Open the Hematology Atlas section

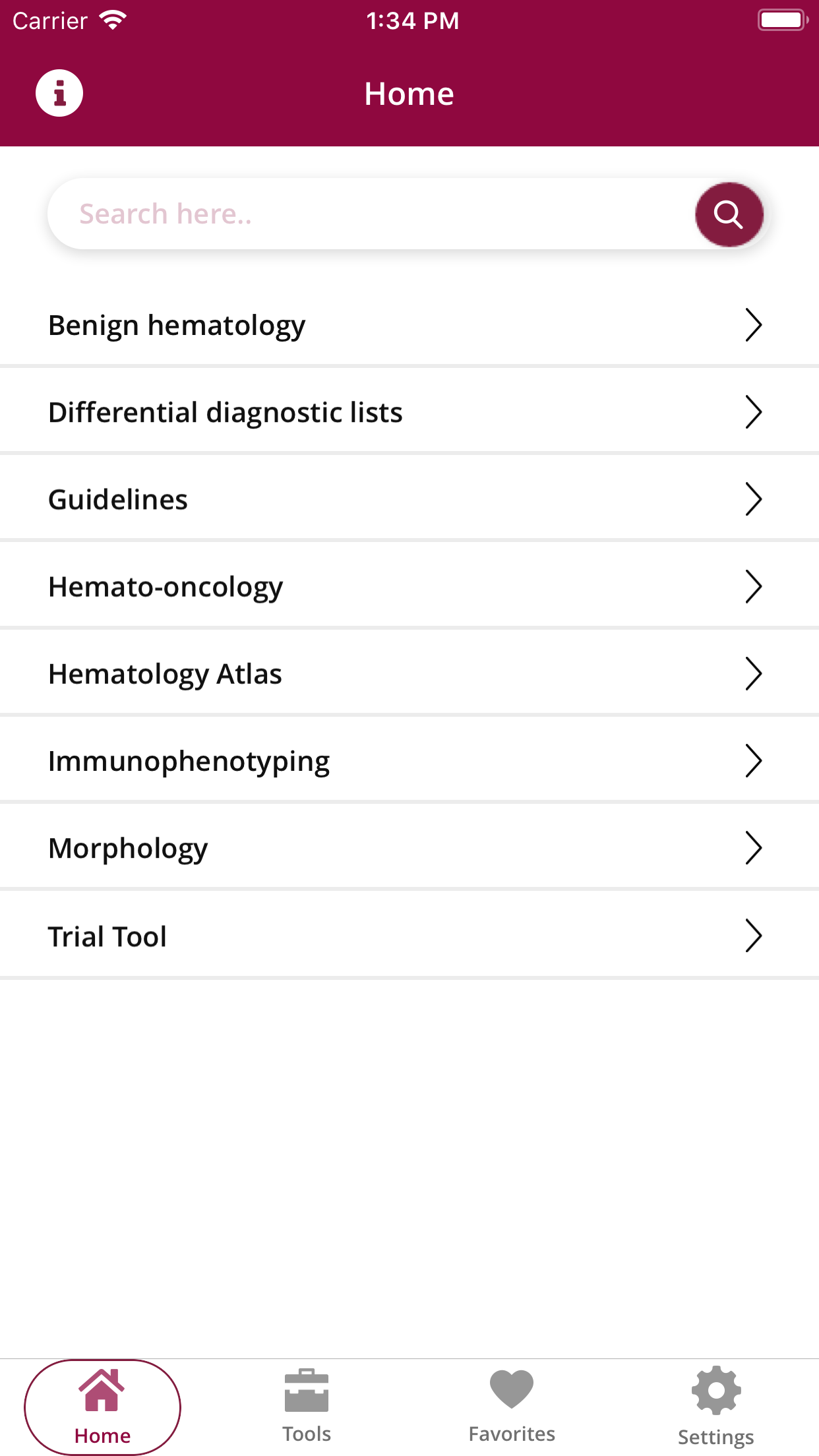165,674
